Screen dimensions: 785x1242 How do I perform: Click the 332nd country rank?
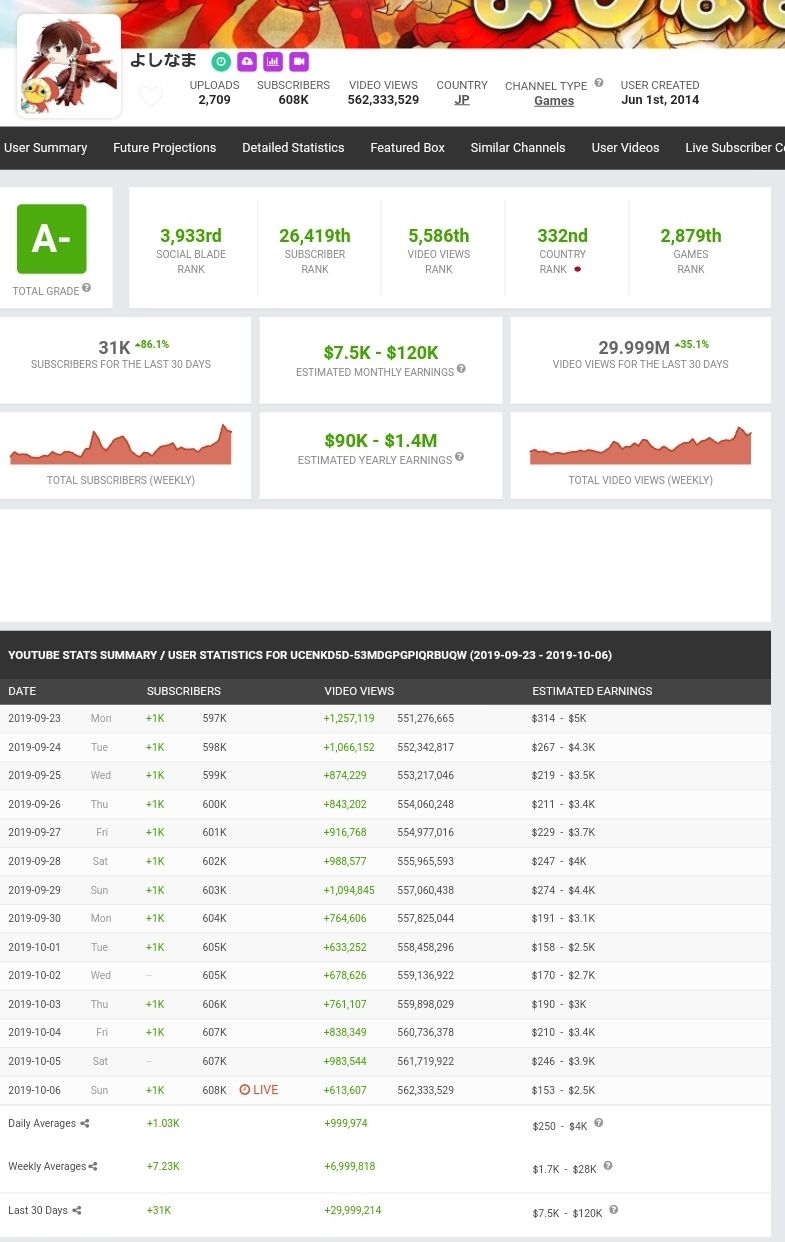tap(562, 236)
